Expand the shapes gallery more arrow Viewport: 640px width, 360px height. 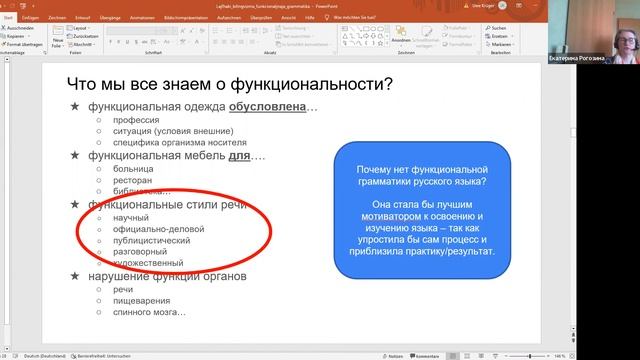(x=387, y=43)
